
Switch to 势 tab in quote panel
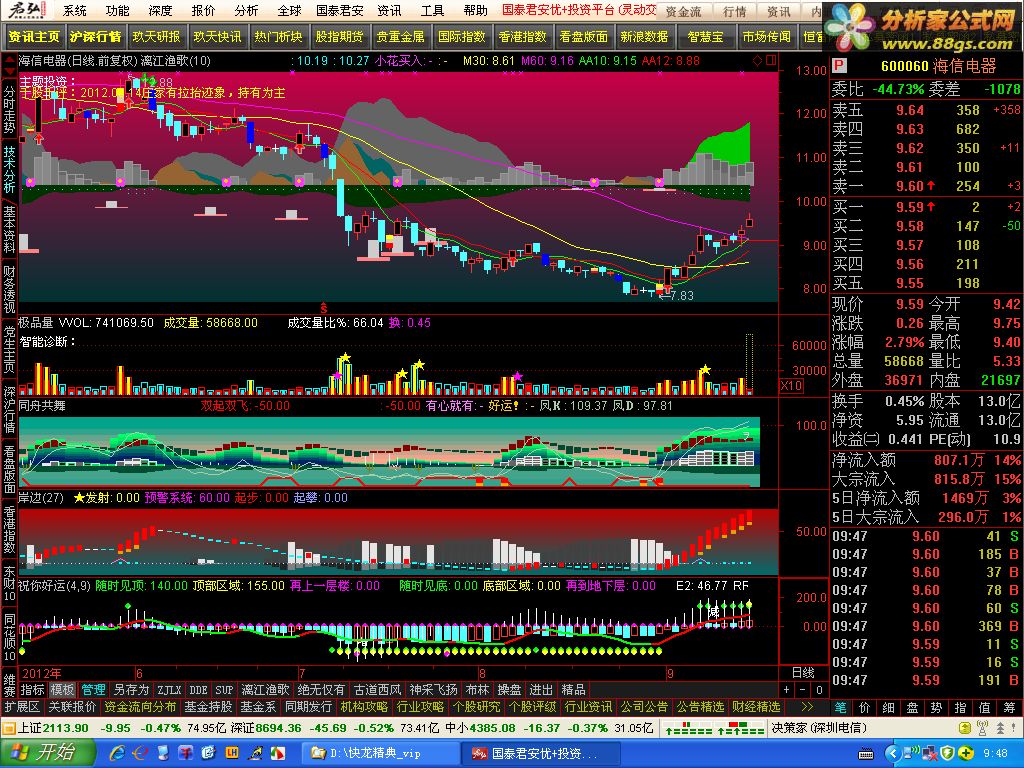(936, 707)
